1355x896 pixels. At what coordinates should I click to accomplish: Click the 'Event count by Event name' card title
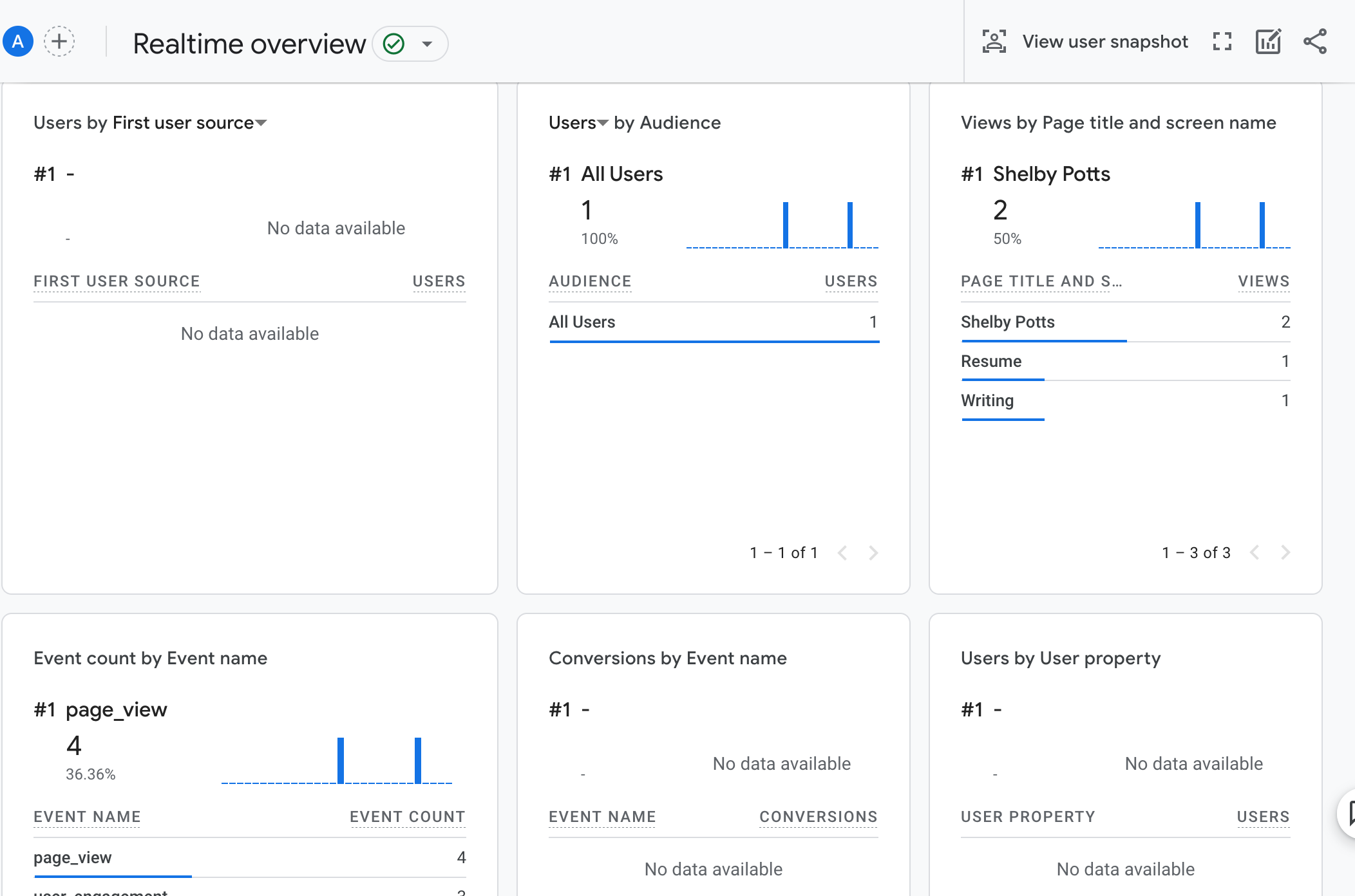pyautogui.click(x=150, y=658)
